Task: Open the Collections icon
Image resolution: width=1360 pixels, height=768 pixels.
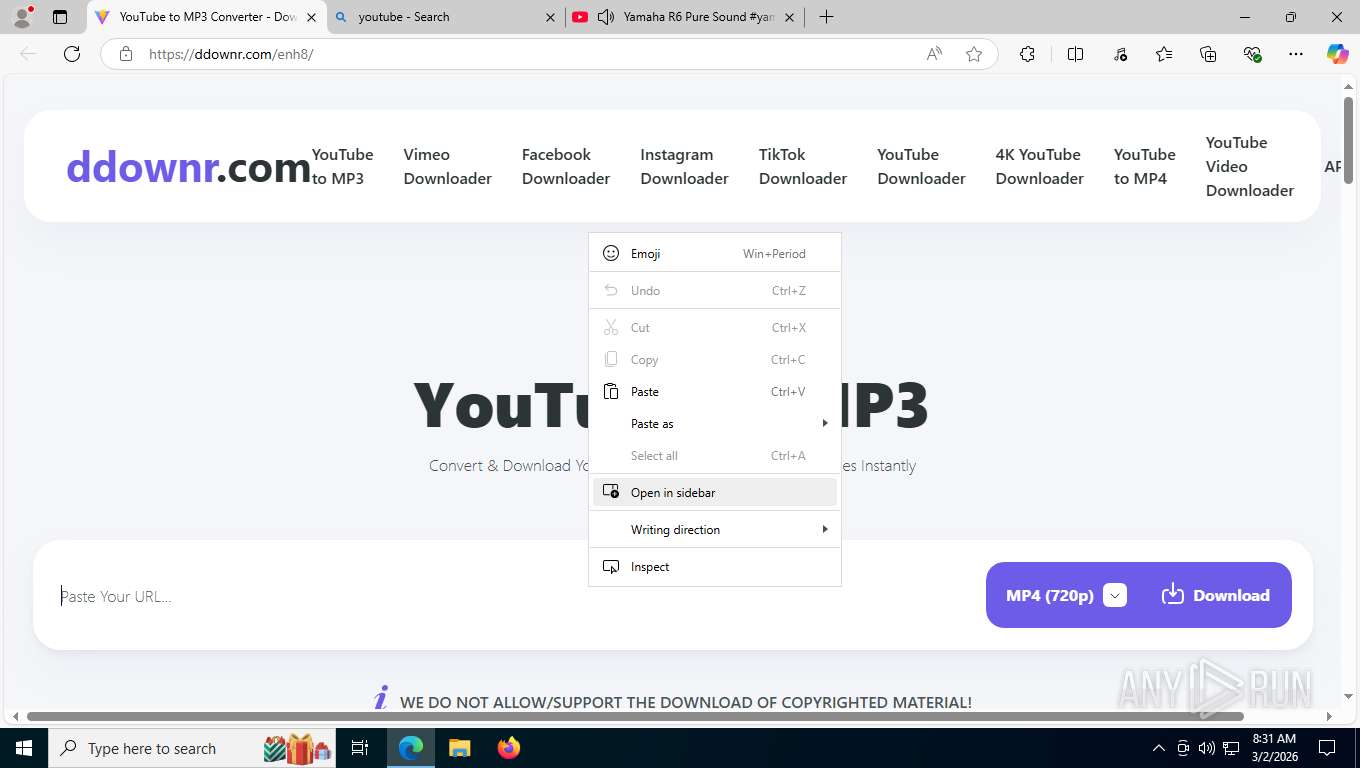Action: 1208,54
